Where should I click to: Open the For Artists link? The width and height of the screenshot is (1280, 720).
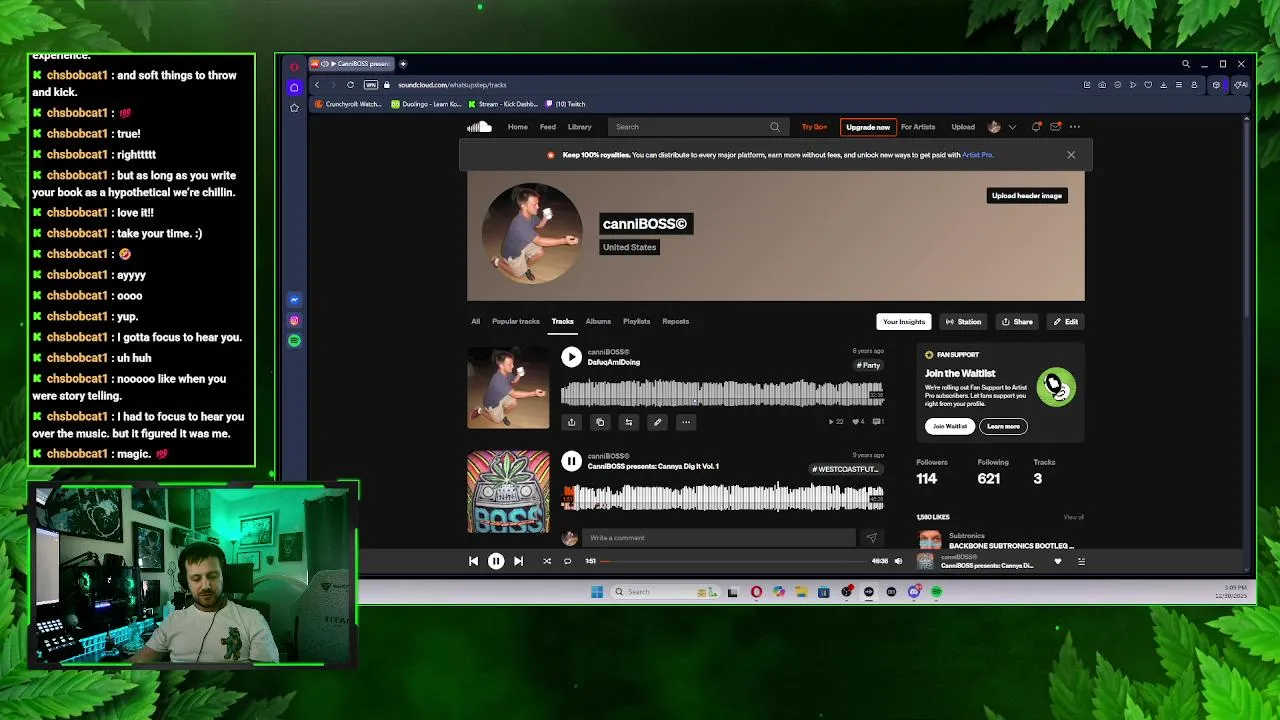[918, 127]
